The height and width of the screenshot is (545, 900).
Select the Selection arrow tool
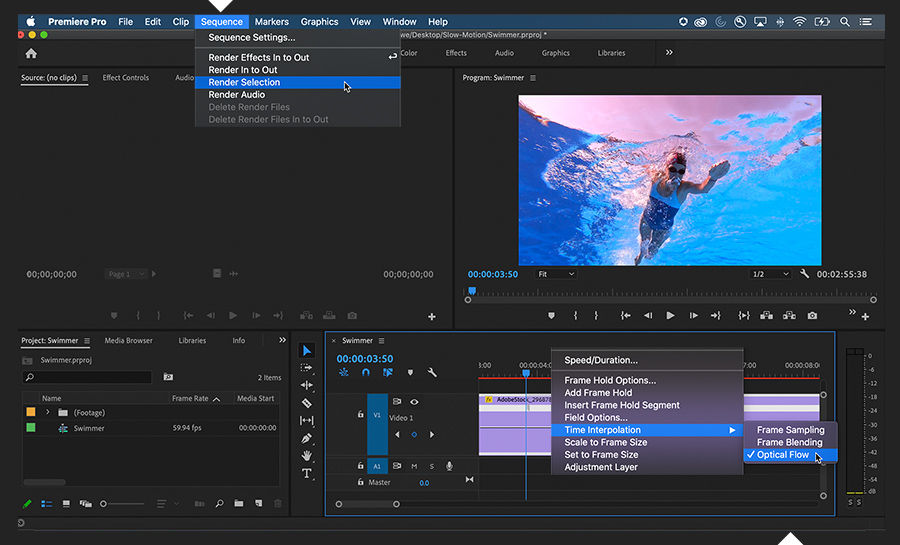tap(307, 351)
